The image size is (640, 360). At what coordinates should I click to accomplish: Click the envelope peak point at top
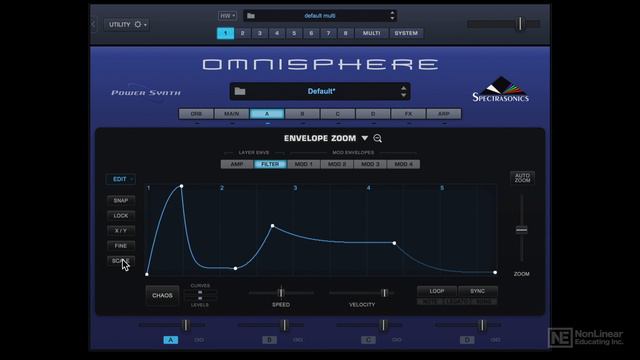coord(182,186)
